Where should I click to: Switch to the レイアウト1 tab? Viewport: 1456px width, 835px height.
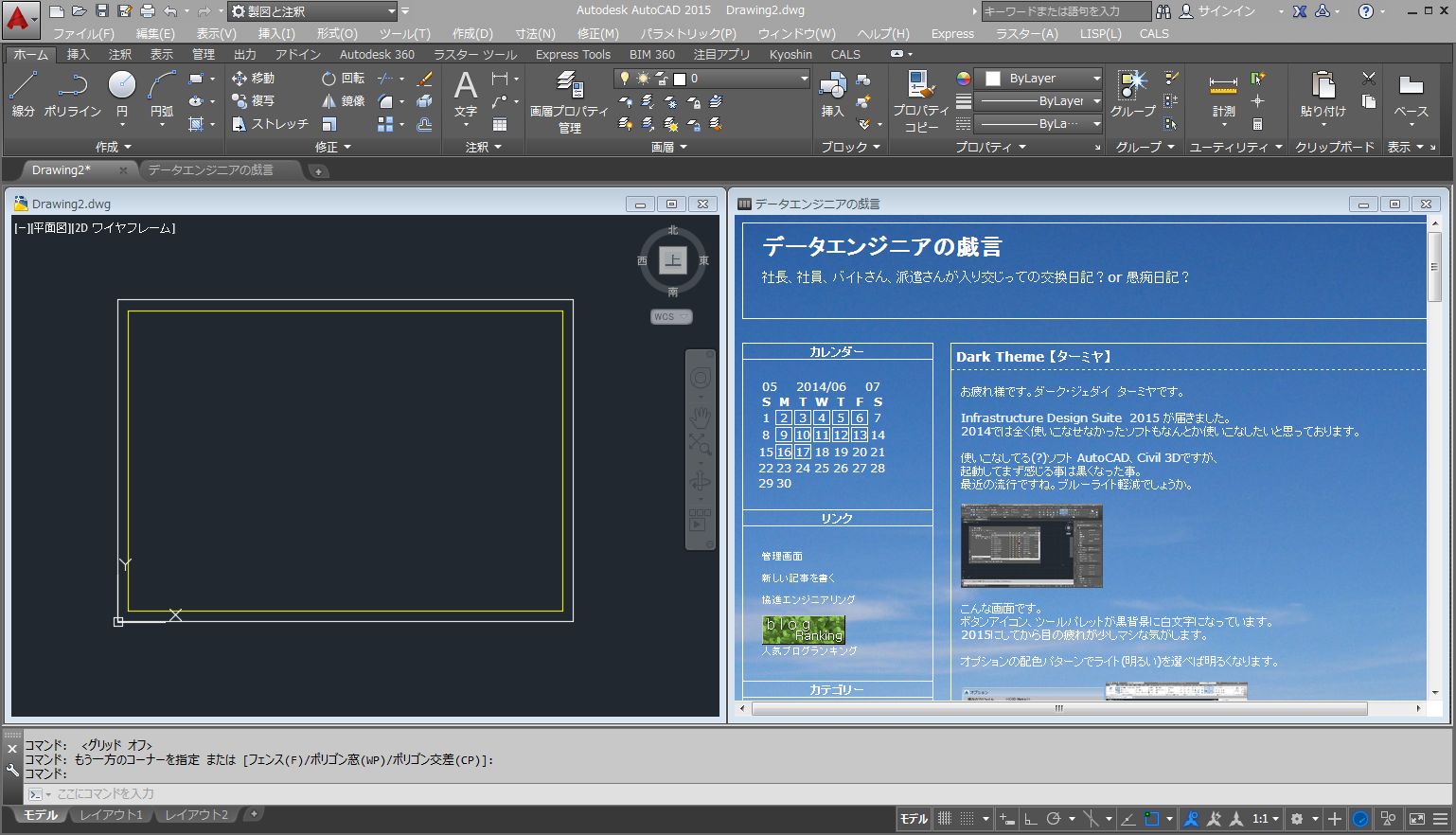(x=111, y=815)
